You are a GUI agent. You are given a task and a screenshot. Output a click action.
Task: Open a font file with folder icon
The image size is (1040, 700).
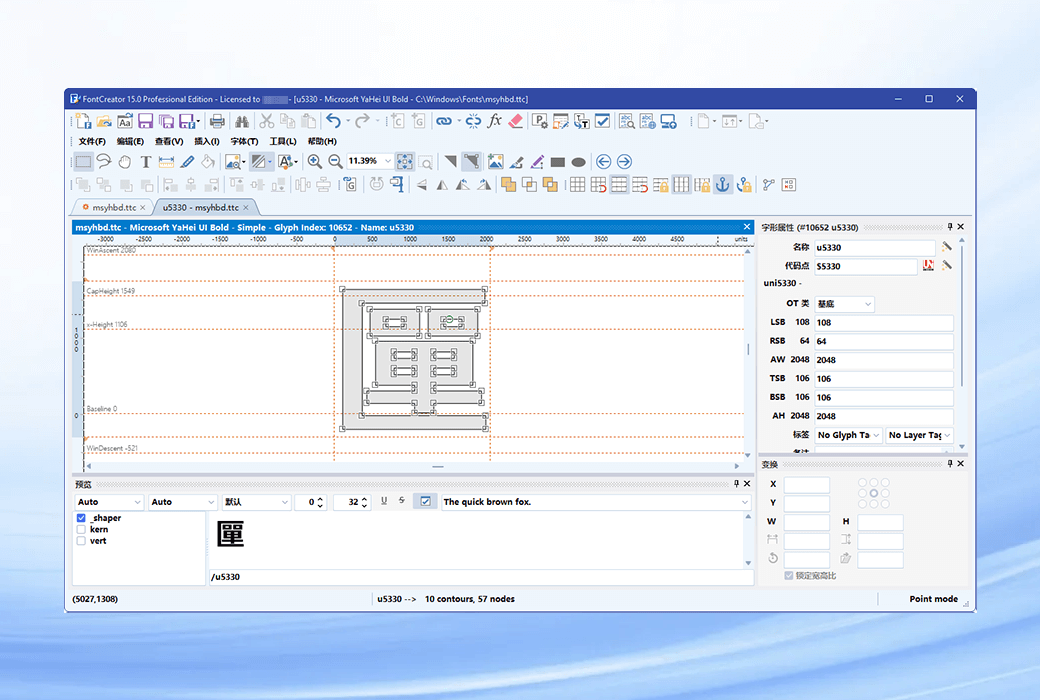(104, 121)
